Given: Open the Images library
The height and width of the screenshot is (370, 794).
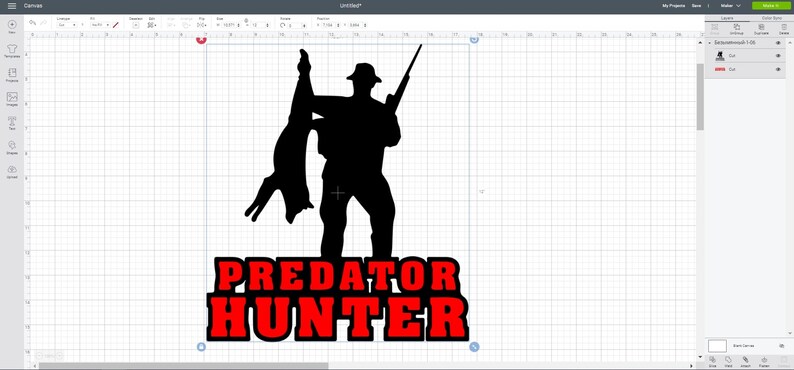Looking at the screenshot, I should point(12,99).
